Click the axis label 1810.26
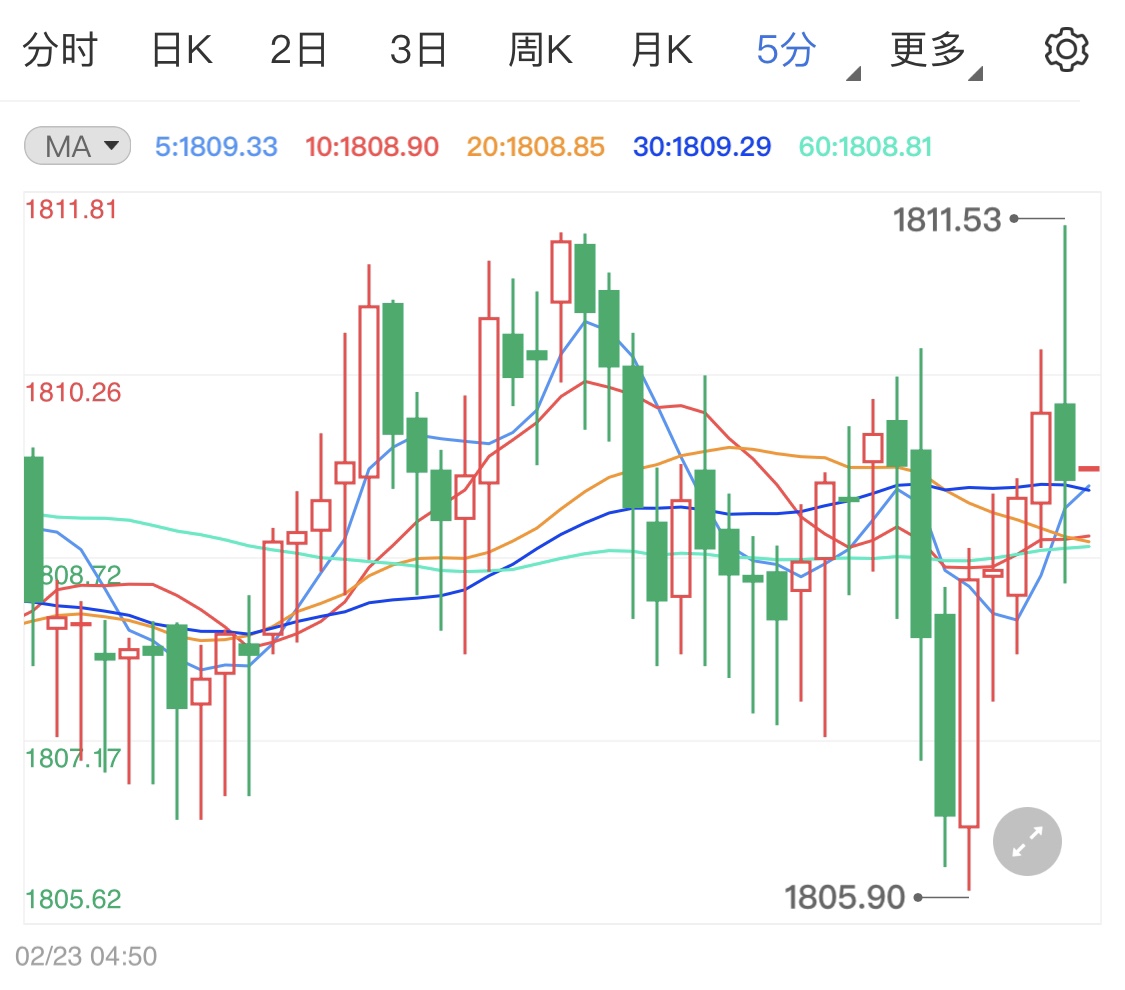 pyautogui.click(x=72, y=392)
